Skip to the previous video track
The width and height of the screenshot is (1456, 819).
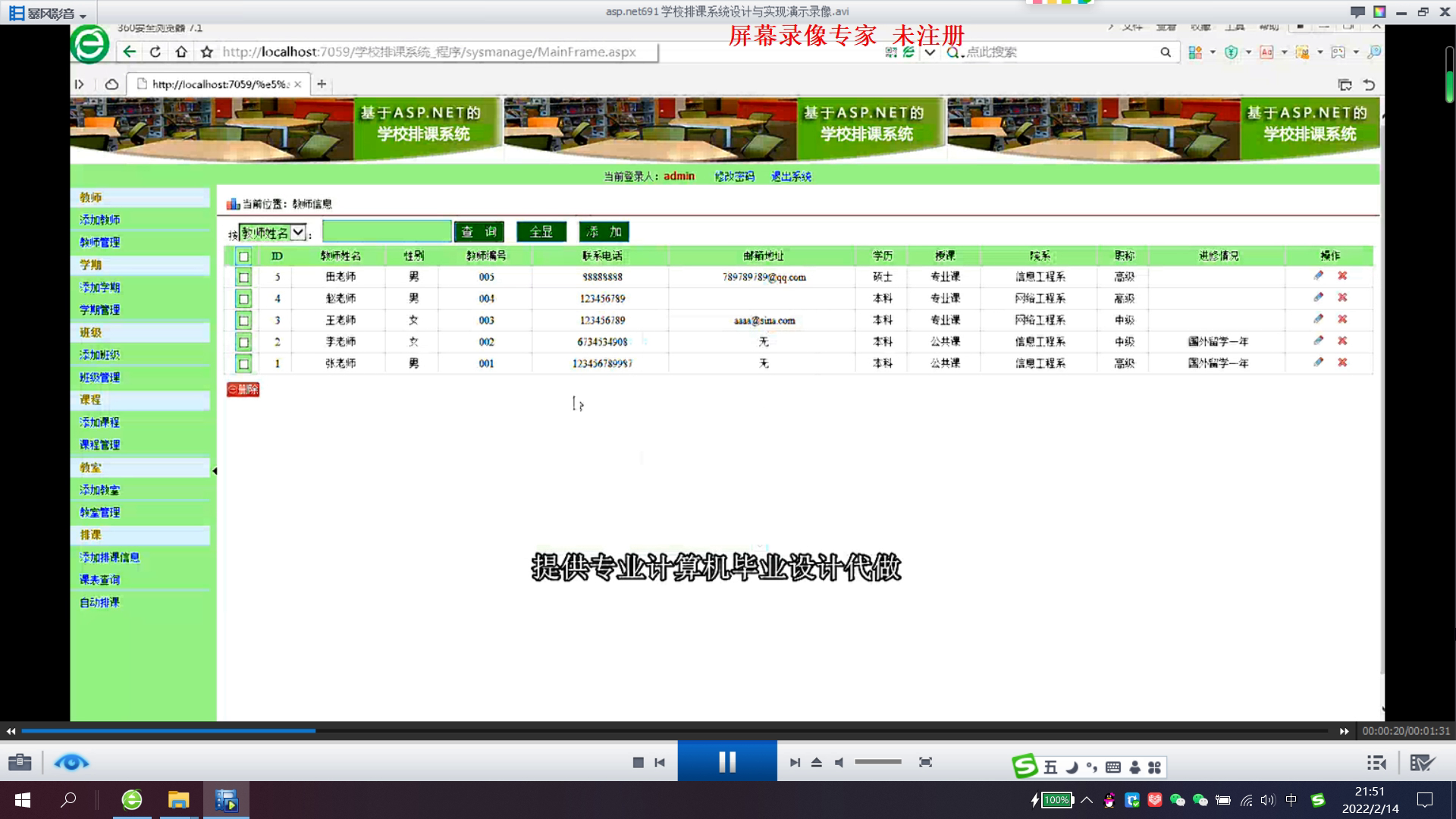[x=660, y=762]
